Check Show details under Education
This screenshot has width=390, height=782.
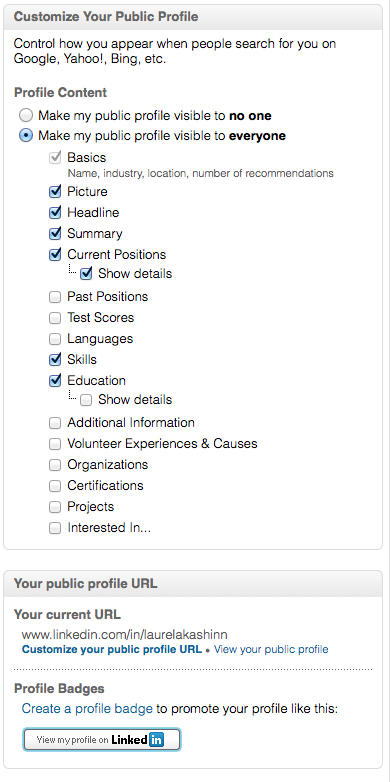tap(86, 400)
